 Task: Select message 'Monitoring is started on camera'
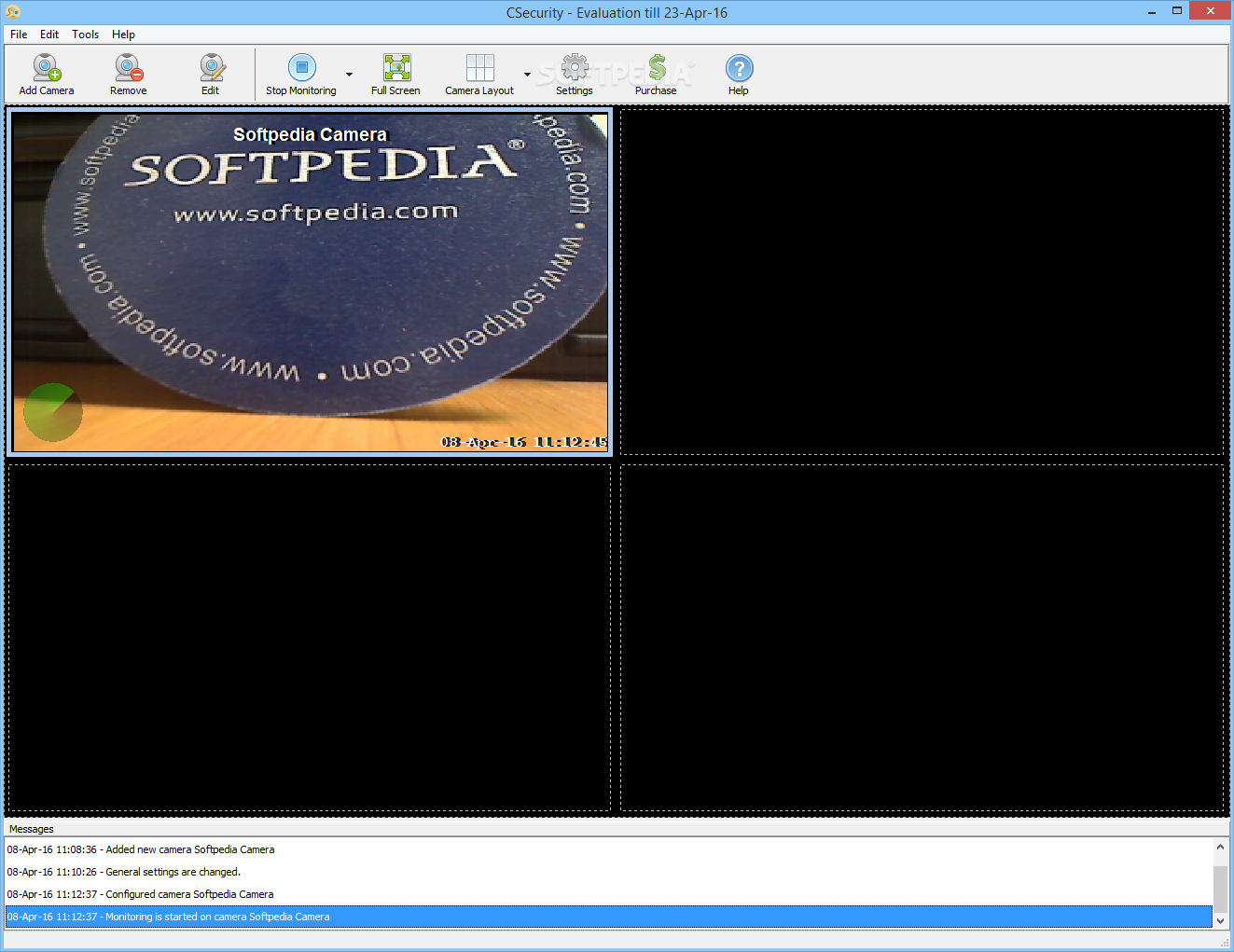609,917
